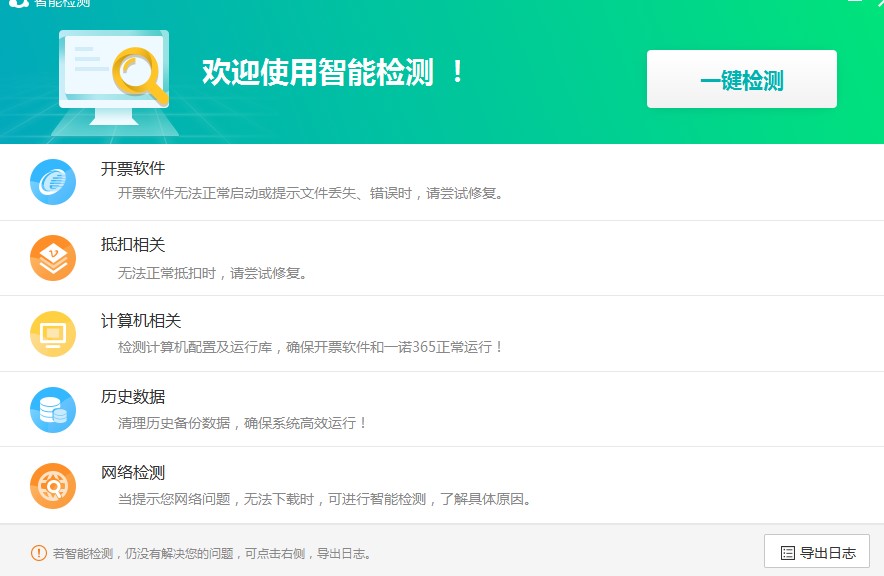Click the 清理历史备份数据 description text
884x576 pixels.
243,423
